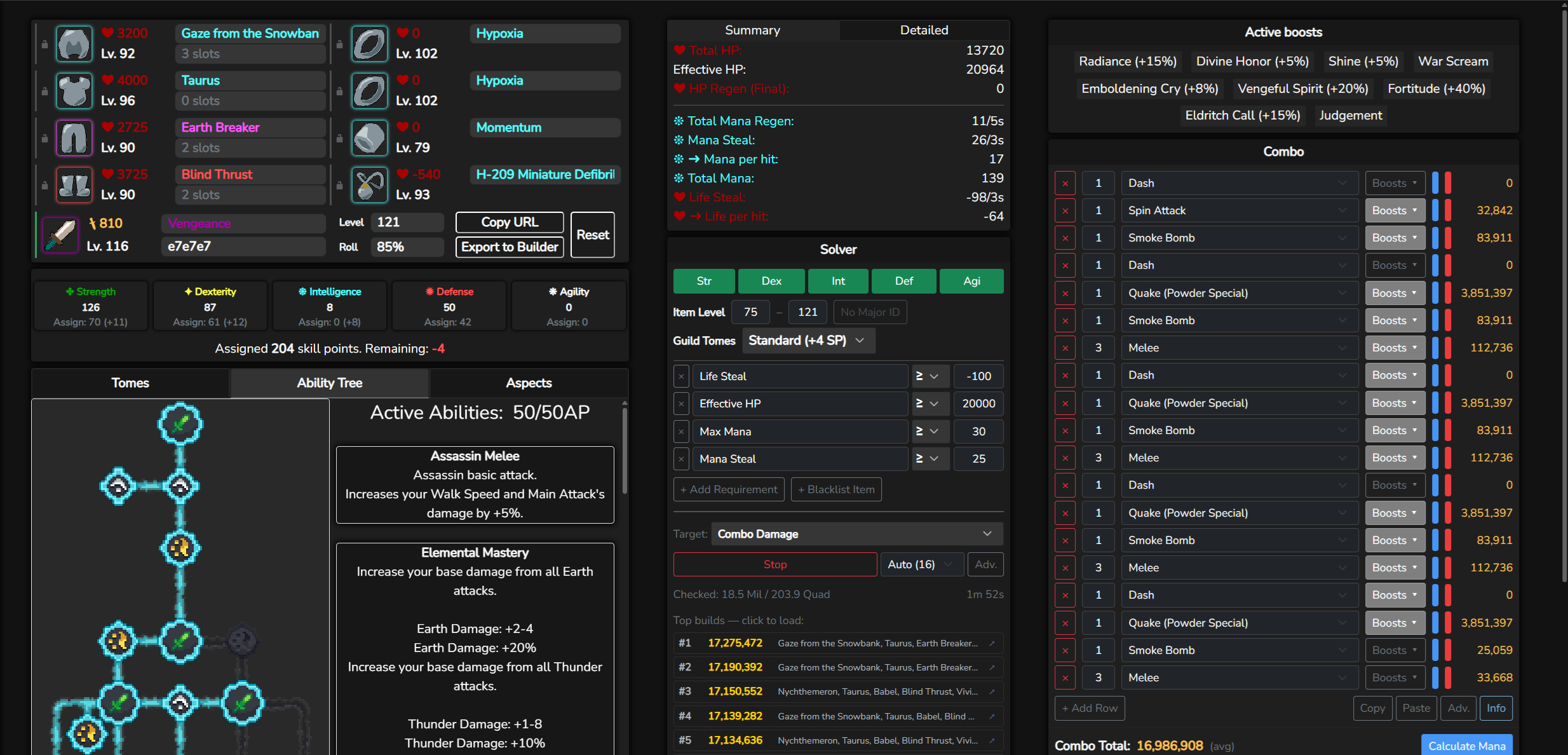The height and width of the screenshot is (755, 1568).
Task: Open the Auto (16) threads dropdown
Action: click(921, 564)
